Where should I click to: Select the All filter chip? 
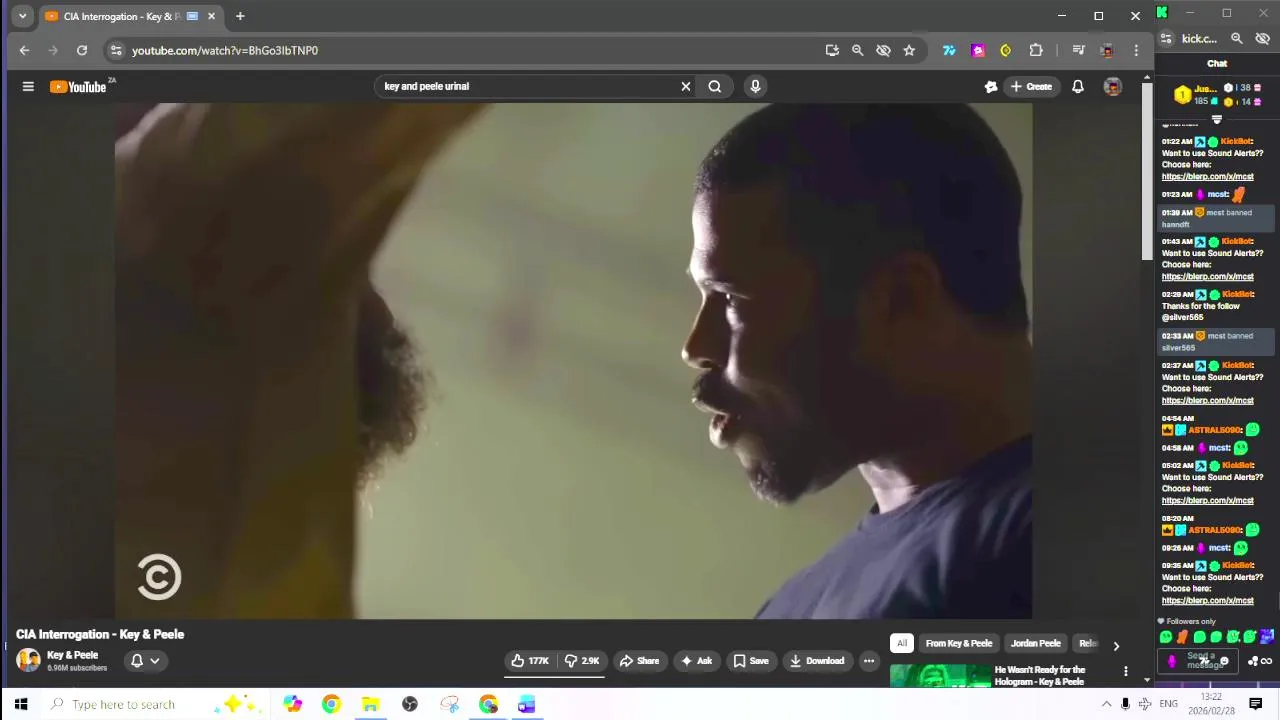902,644
